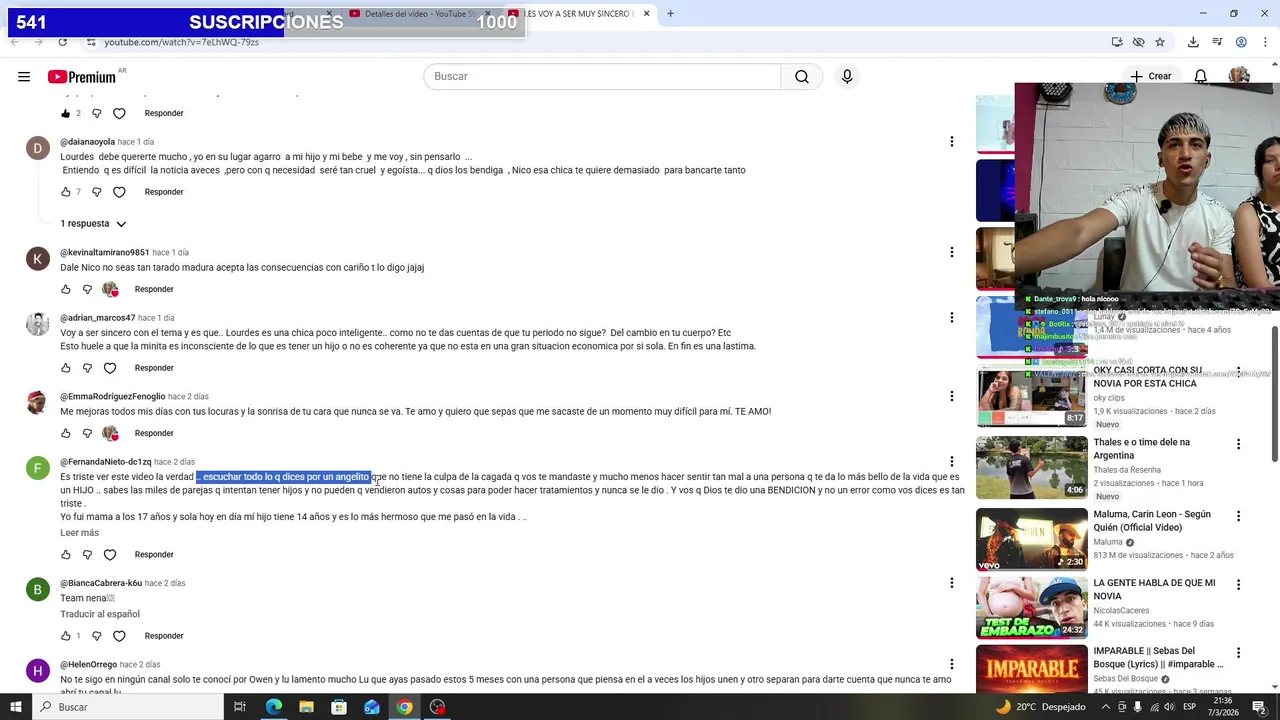Image resolution: width=1280 pixels, height=720 pixels.
Task: Like the @BiancaCabrera-k6u comment
Action: [66, 636]
